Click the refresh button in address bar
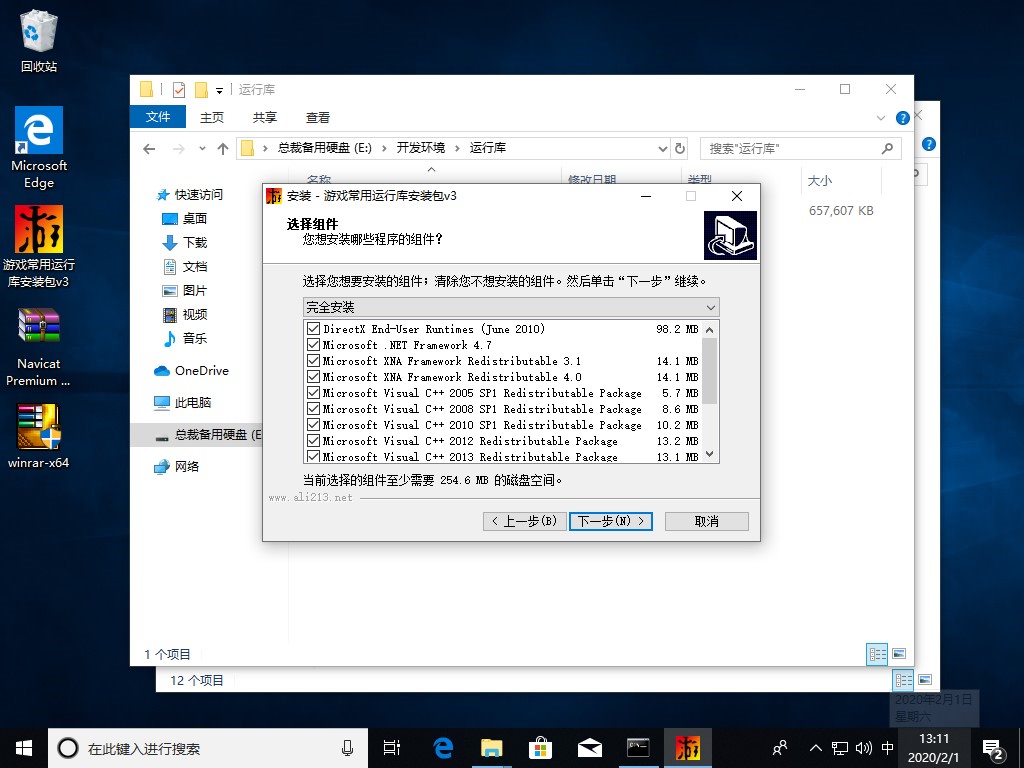 tap(680, 148)
